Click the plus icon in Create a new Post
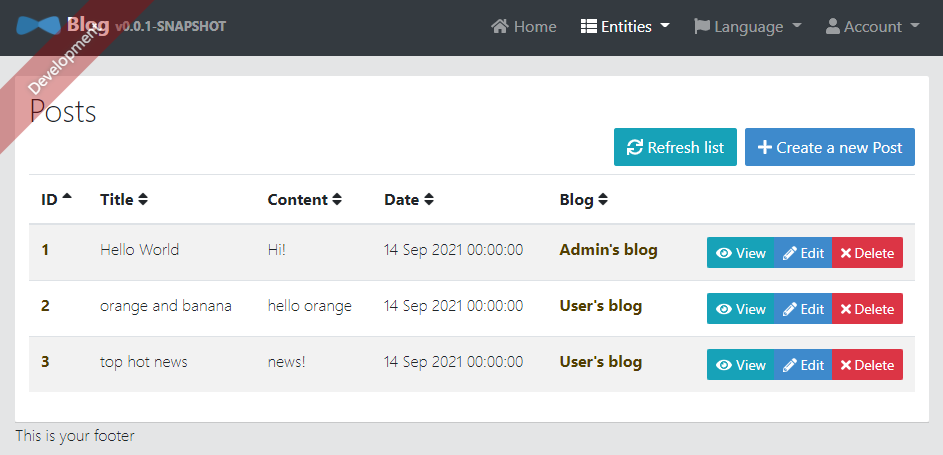Viewport: 943px width, 455px height. [x=764, y=147]
